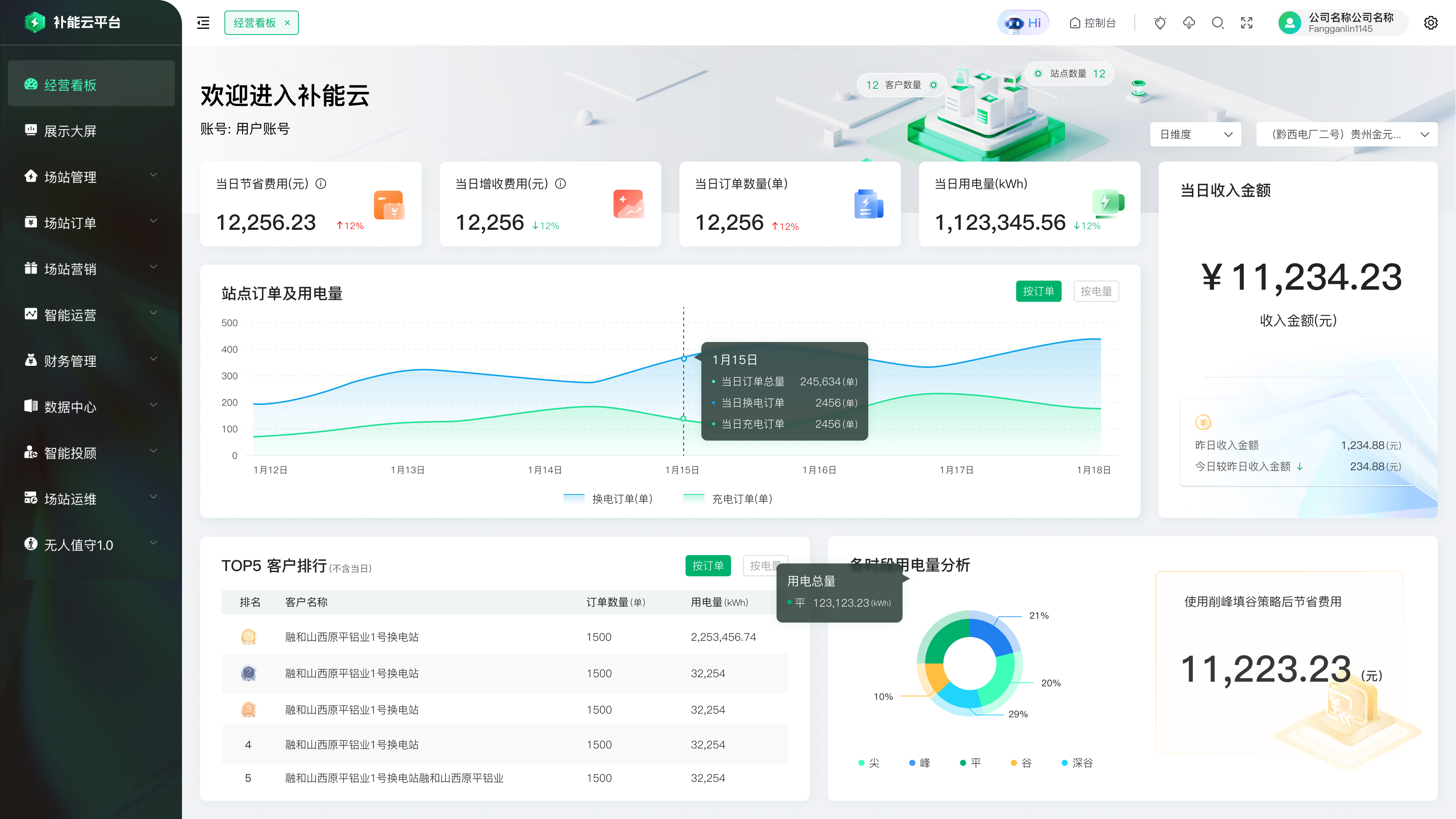
Task: Click info icon beside 当日节省费用
Action: tap(321, 184)
